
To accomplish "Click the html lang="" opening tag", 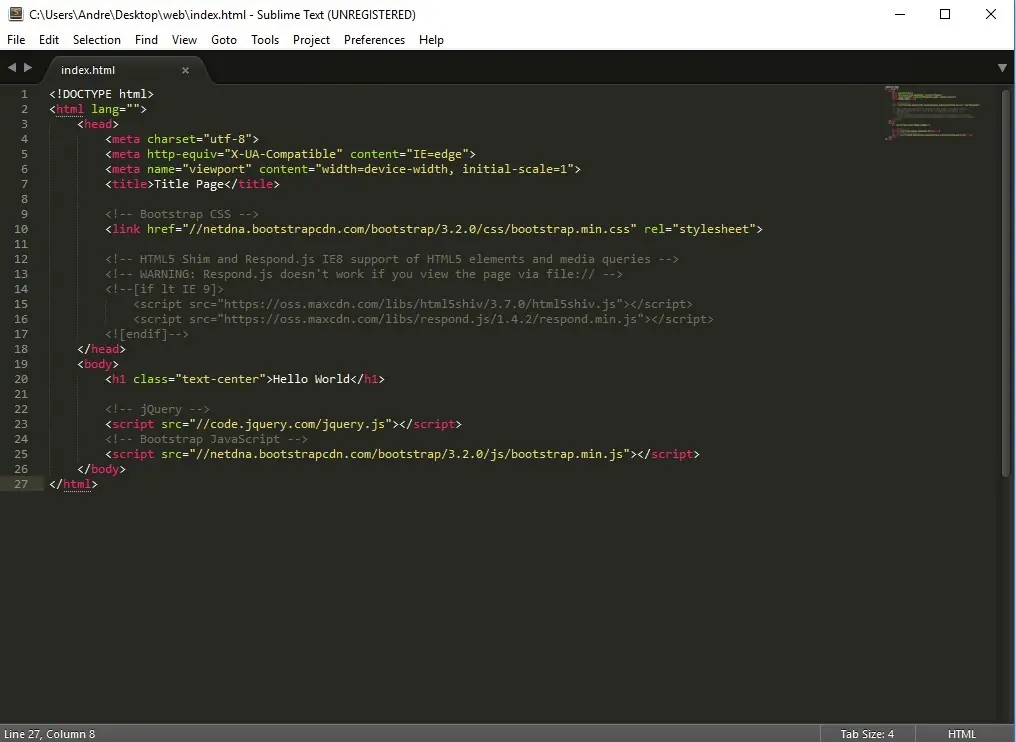I will point(98,109).
